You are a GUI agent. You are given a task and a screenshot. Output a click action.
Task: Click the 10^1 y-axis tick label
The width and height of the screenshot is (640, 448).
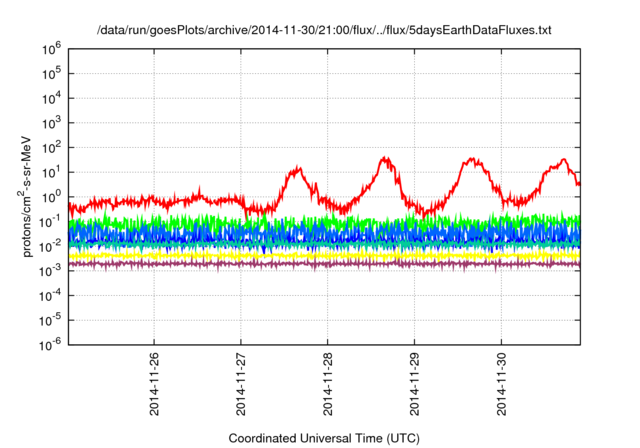(51, 172)
